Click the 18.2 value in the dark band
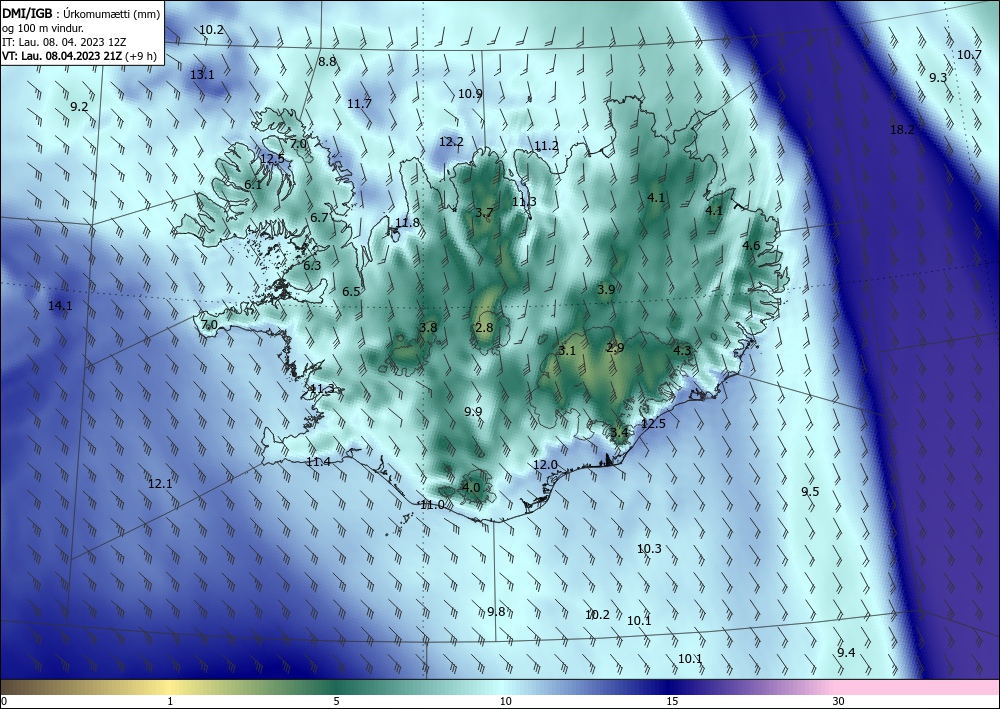This screenshot has height=709, width=1000. [x=902, y=130]
